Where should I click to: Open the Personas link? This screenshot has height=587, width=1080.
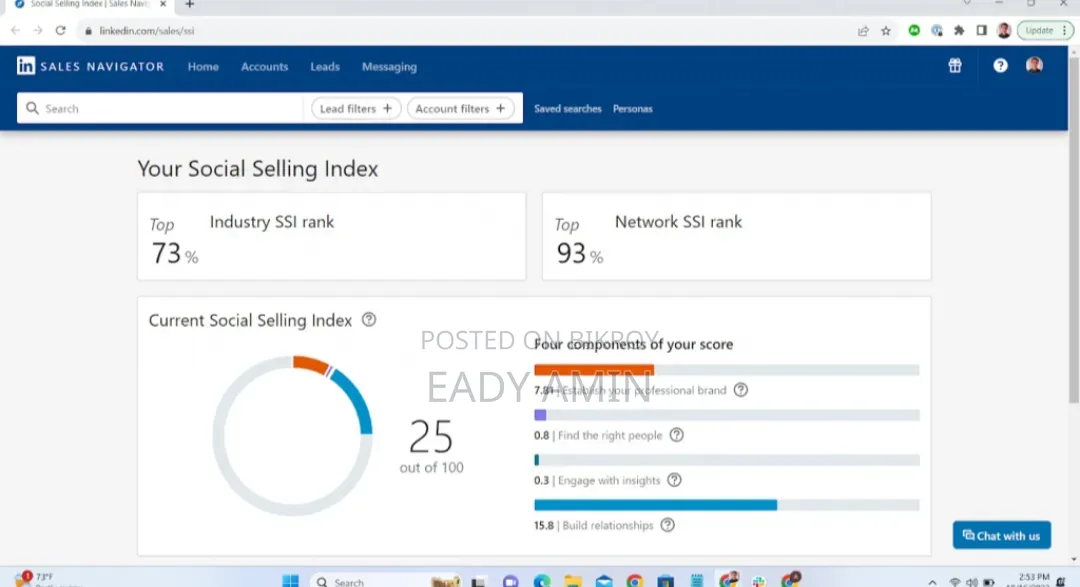pyautogui.click(x=632, y=108)
